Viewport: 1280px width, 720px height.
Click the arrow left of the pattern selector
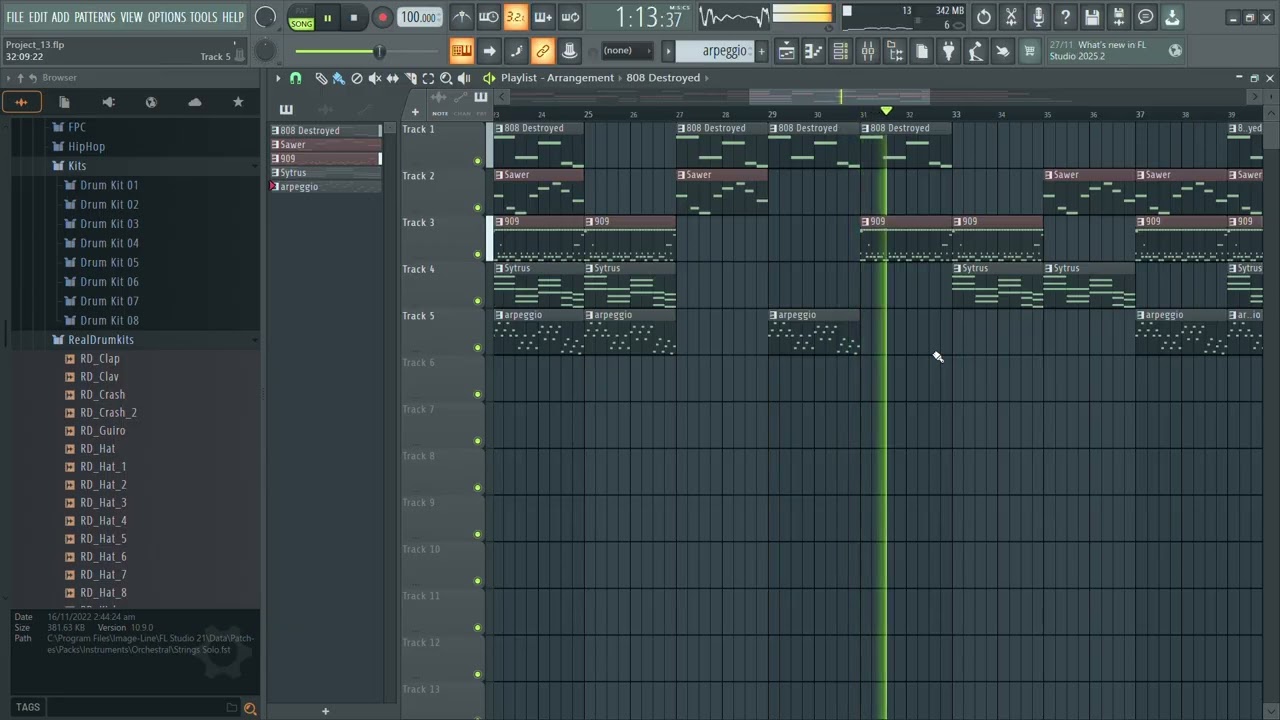point(668,51)
